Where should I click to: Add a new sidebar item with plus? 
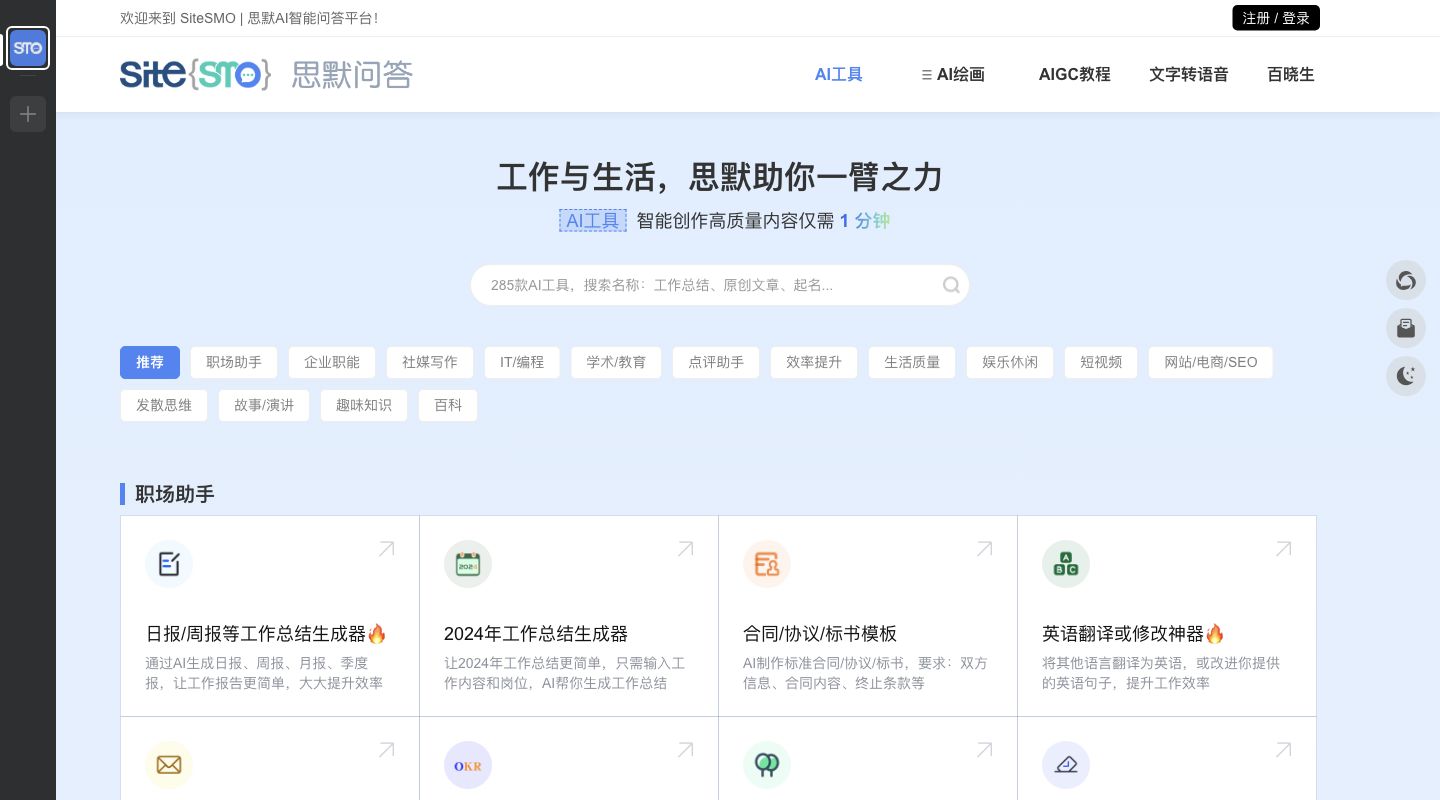point(28,114)
